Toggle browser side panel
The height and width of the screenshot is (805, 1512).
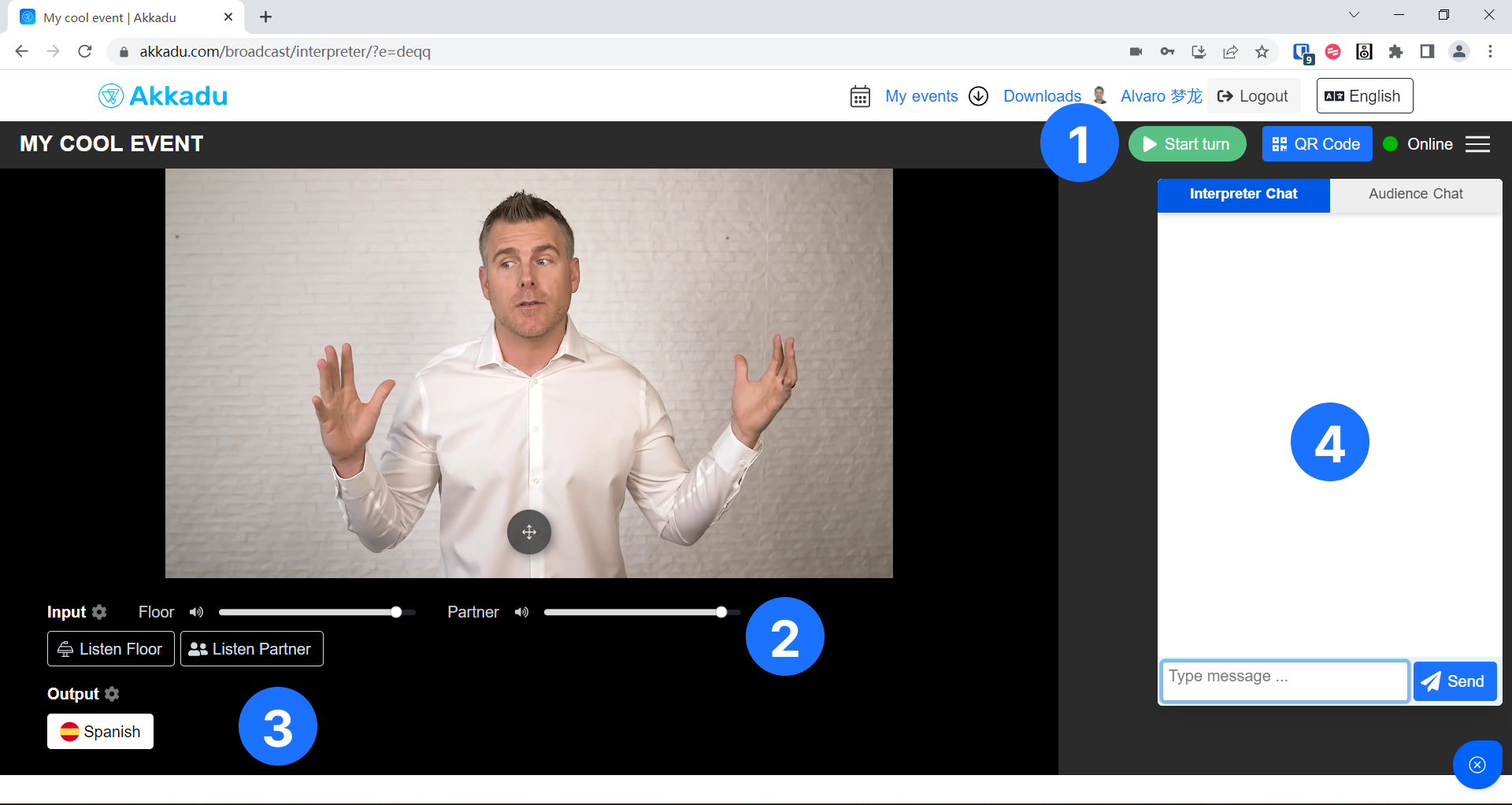click(x=1427, y=52)
